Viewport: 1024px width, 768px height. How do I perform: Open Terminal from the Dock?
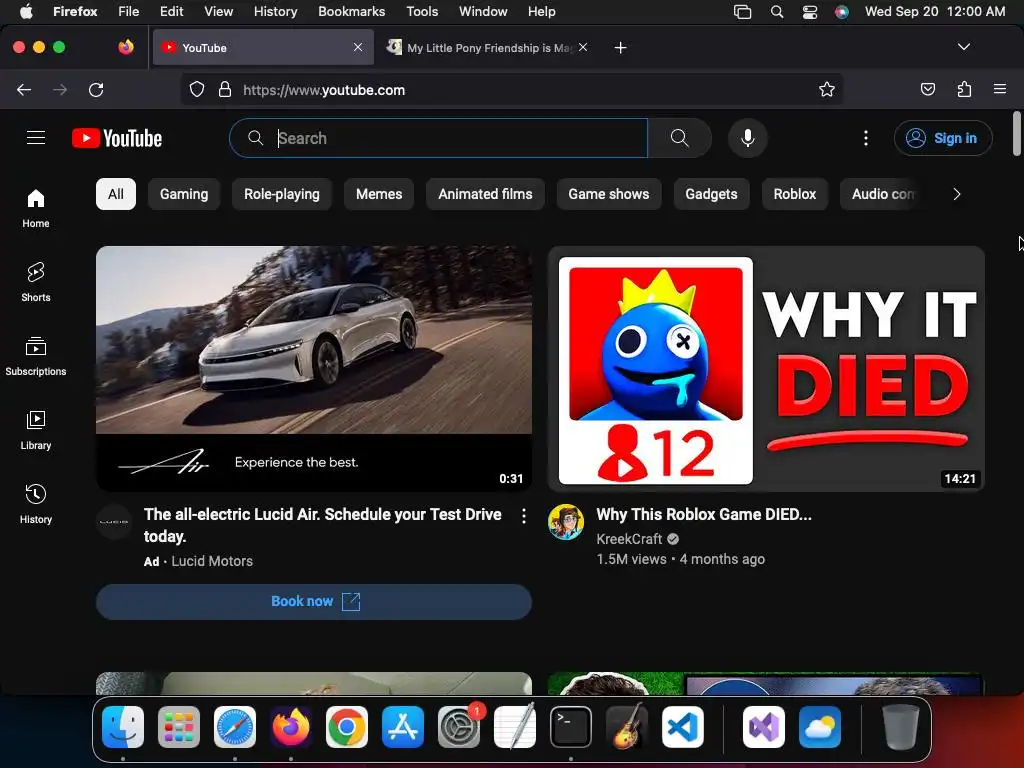tap(571, 727)
